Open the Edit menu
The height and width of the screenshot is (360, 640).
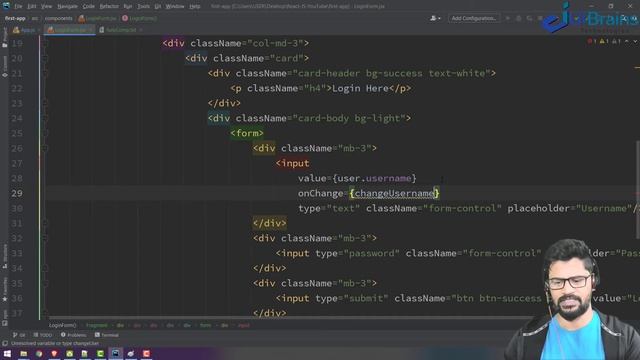(x=32, y=6)
